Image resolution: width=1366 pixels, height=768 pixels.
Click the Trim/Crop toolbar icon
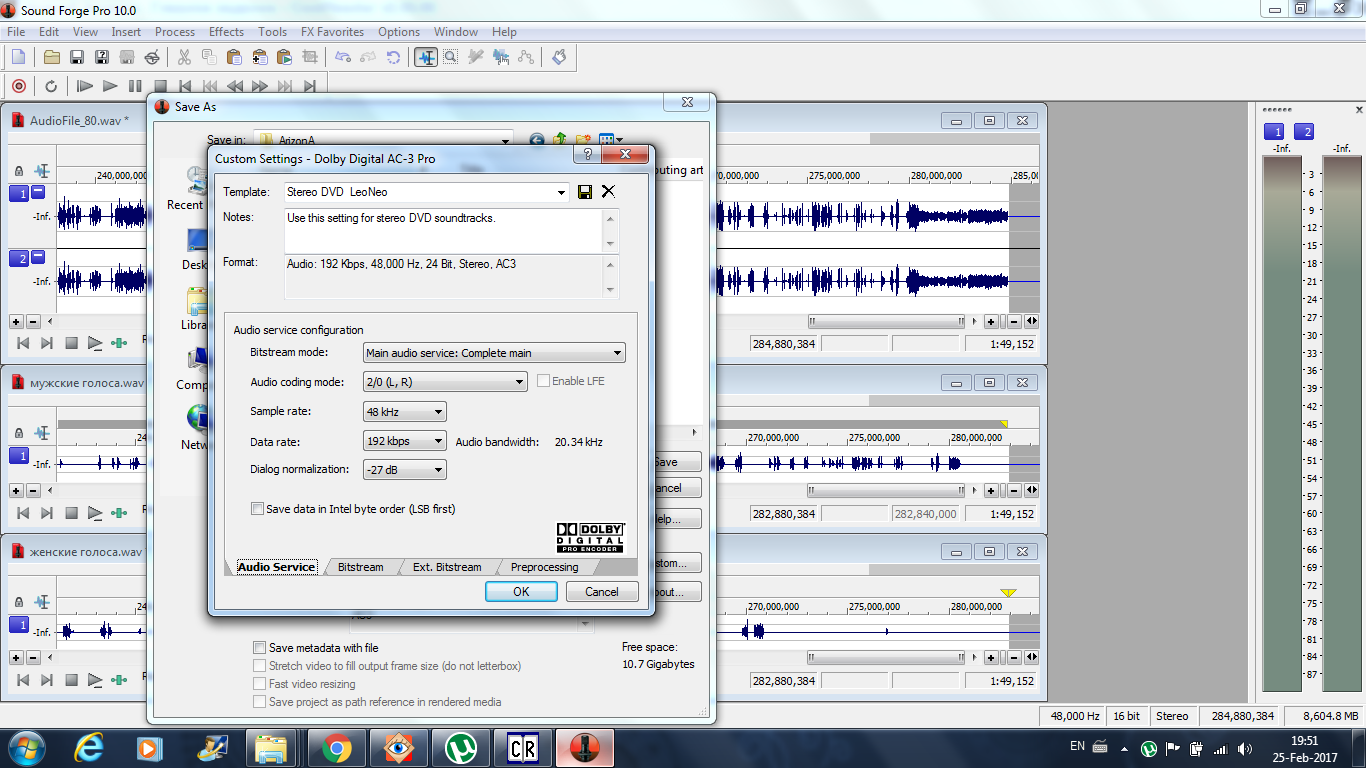310,57
